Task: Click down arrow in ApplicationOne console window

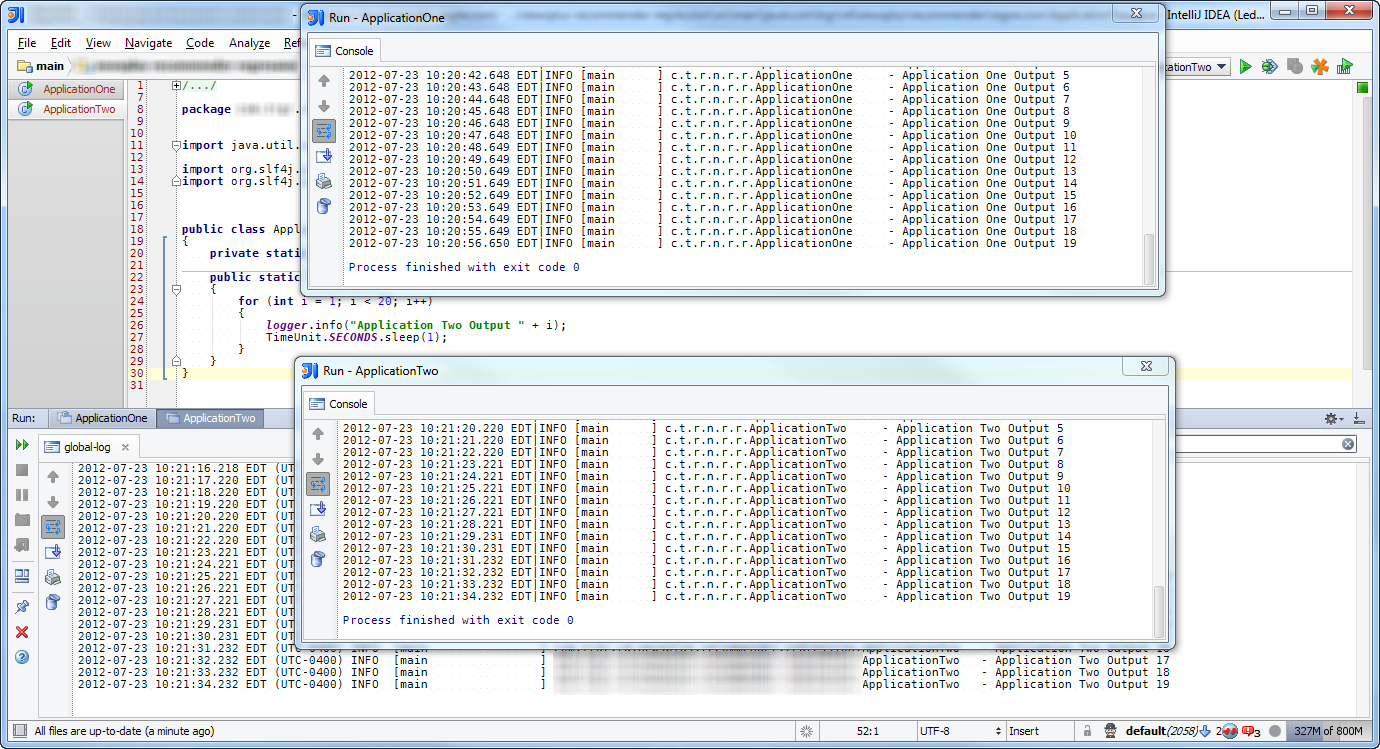Action: [x=324, y=106]
